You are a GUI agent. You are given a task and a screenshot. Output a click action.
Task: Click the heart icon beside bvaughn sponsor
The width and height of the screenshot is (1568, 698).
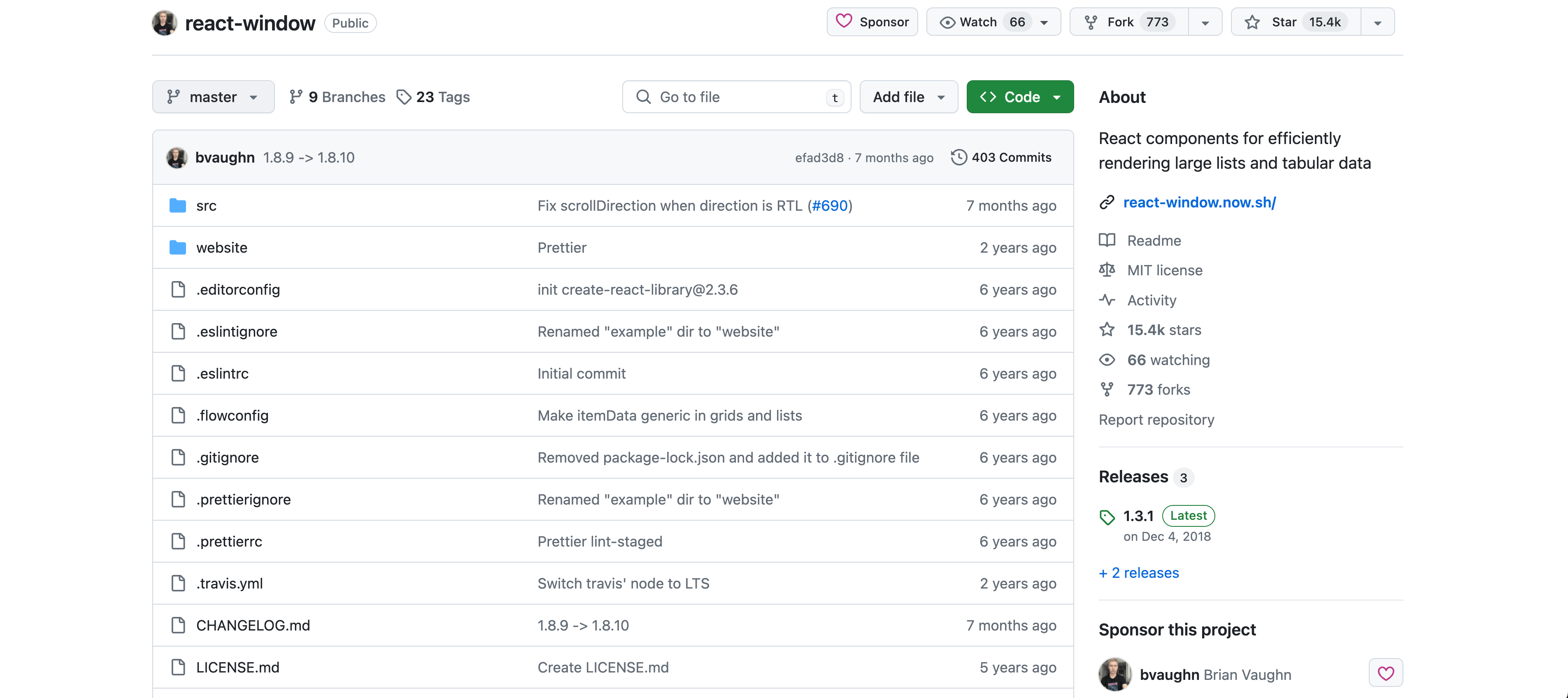click(1385, 673)
